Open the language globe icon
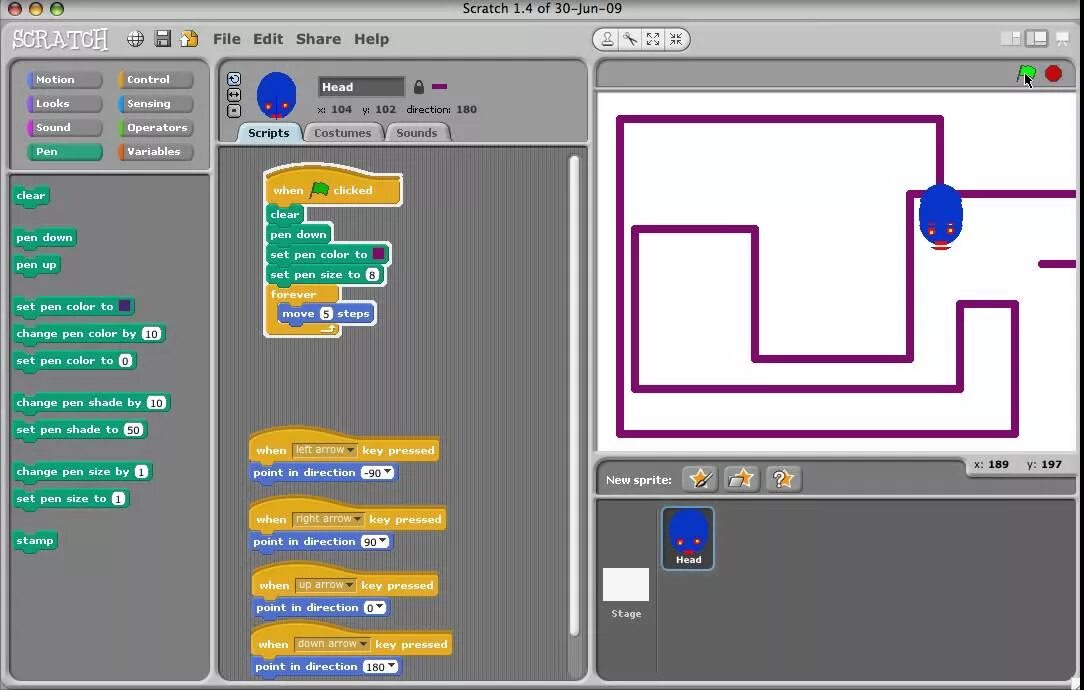 point(136,39)
